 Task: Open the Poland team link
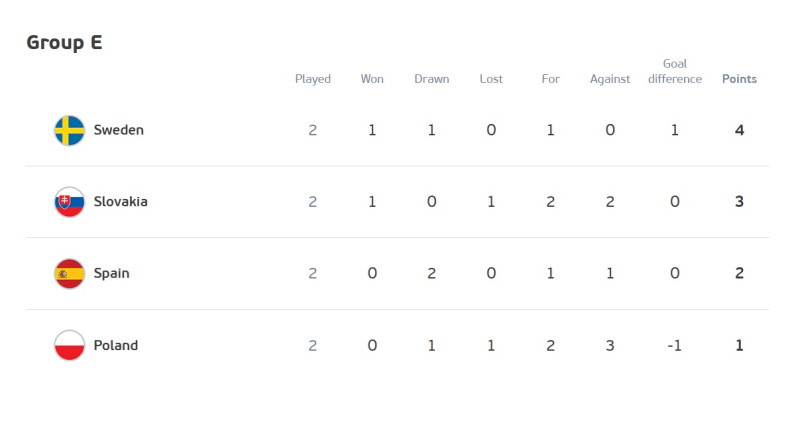point(116,345)
